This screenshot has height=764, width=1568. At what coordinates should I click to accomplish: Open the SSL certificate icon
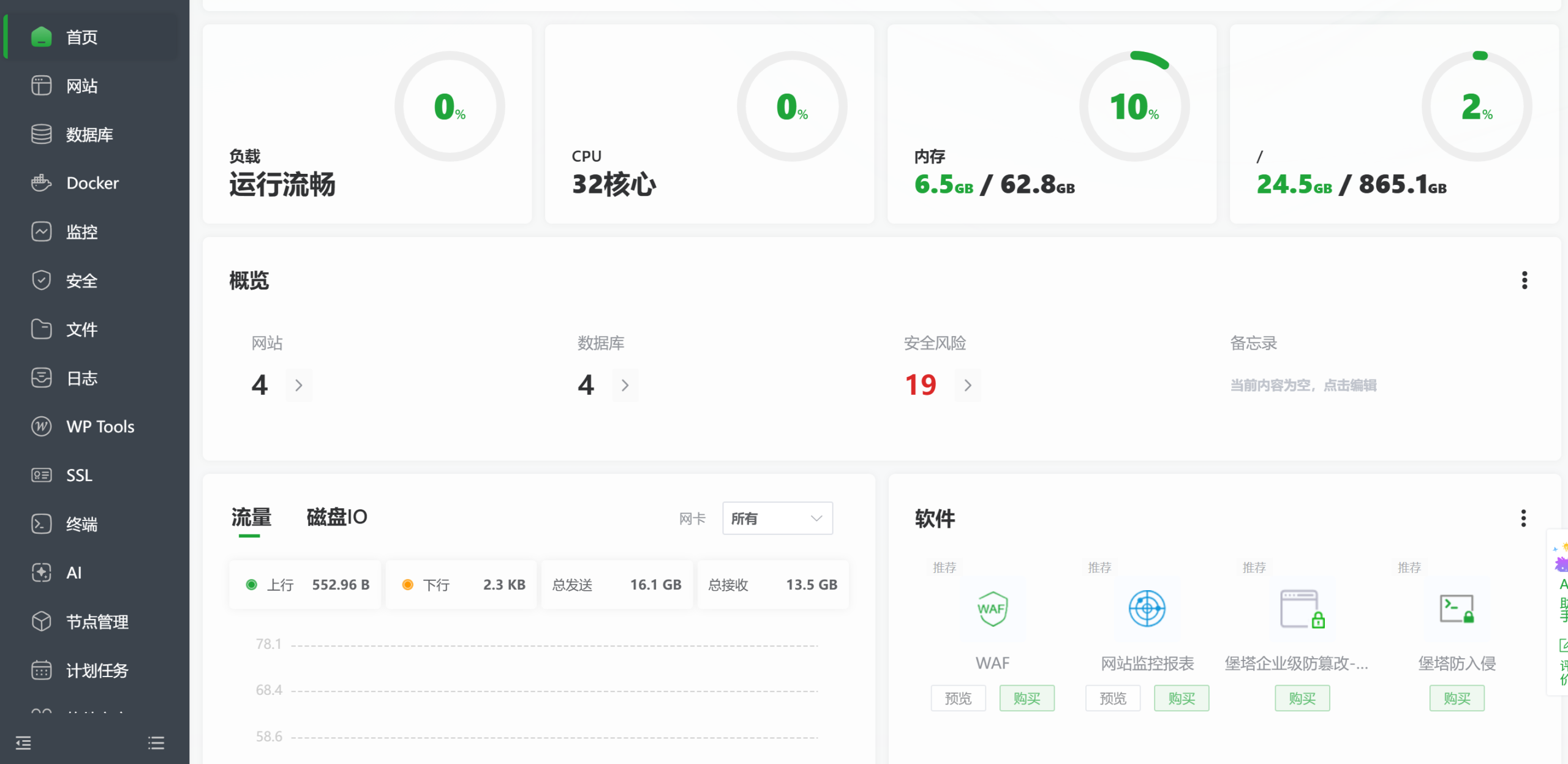pyautogui.click(x=41, y=475)
